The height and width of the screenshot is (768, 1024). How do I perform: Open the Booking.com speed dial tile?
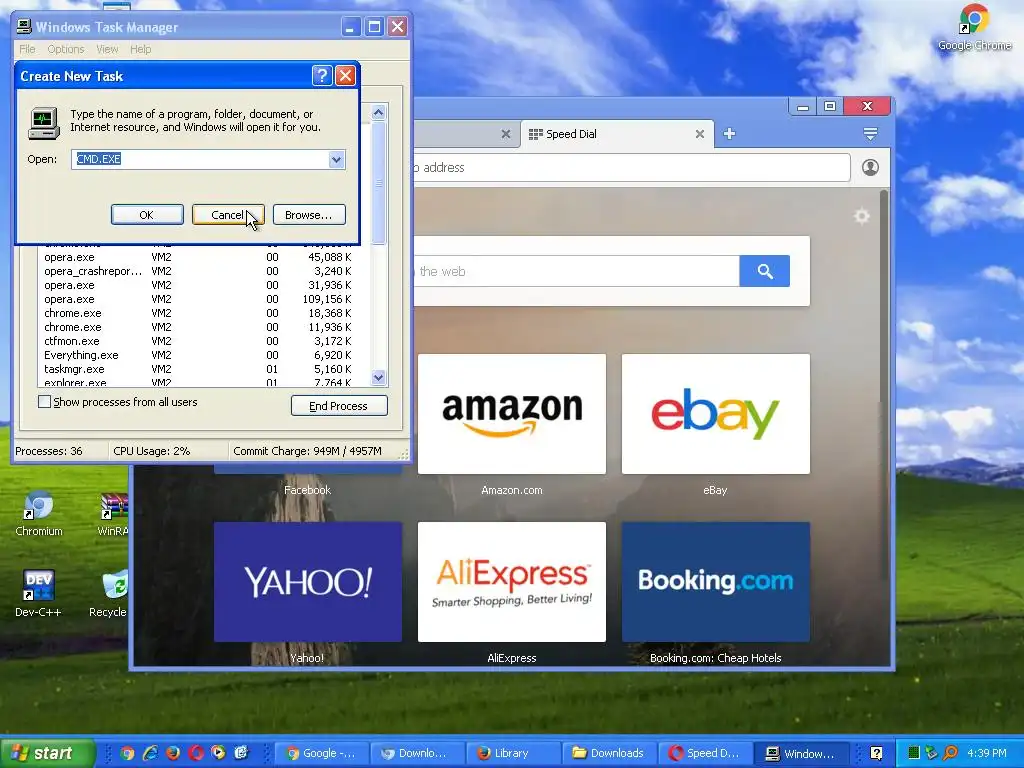[x=716, y=582]
